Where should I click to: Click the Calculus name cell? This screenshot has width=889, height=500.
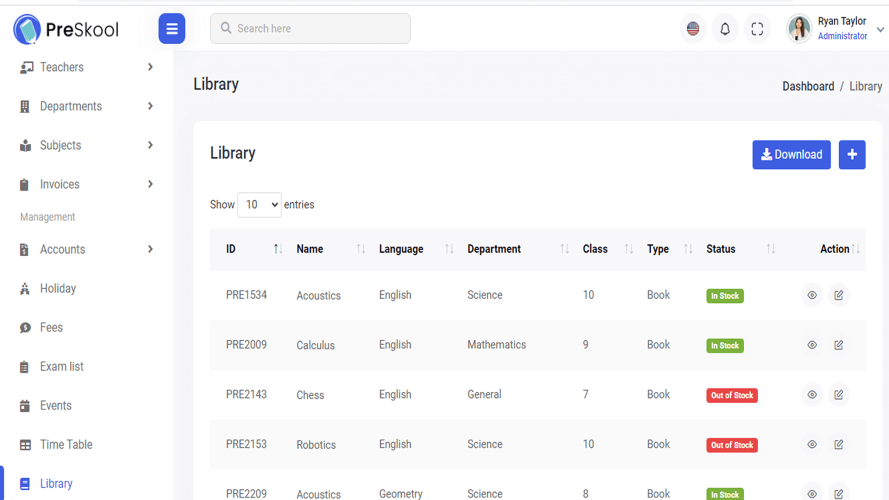coord(315,345)
